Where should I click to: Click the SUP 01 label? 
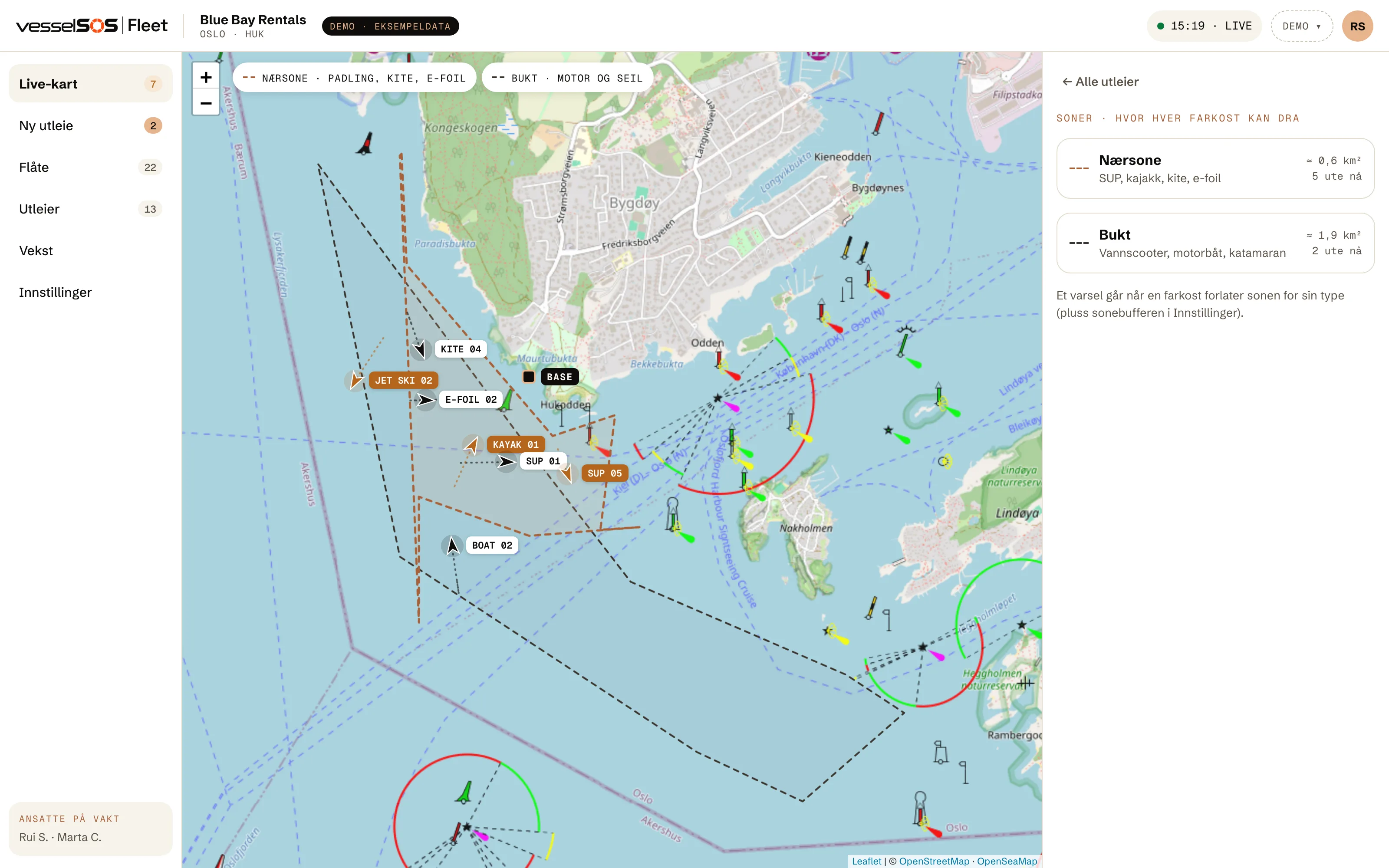coord(543,461)
